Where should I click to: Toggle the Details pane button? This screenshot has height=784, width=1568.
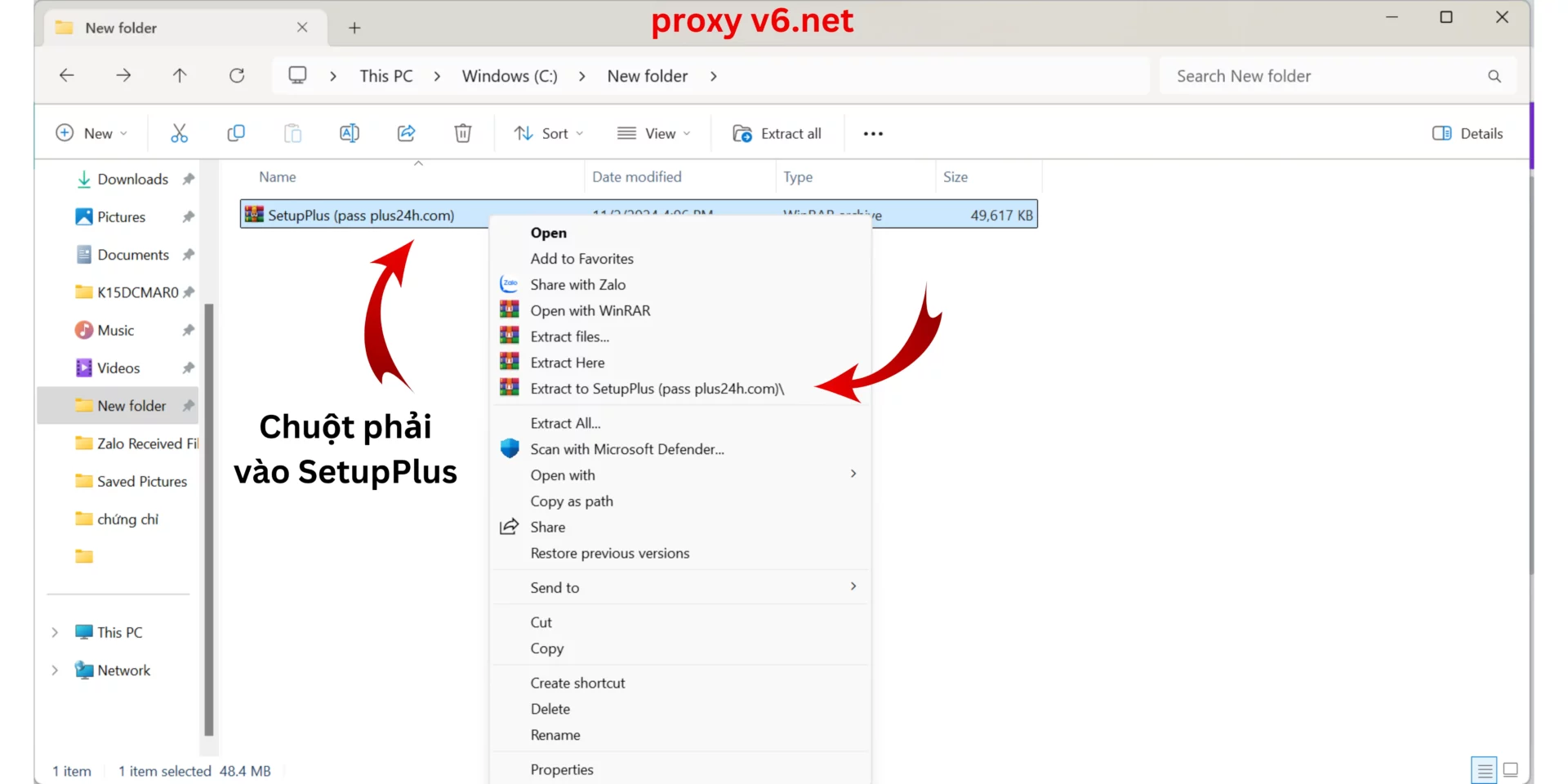[x=1468, y=133]
